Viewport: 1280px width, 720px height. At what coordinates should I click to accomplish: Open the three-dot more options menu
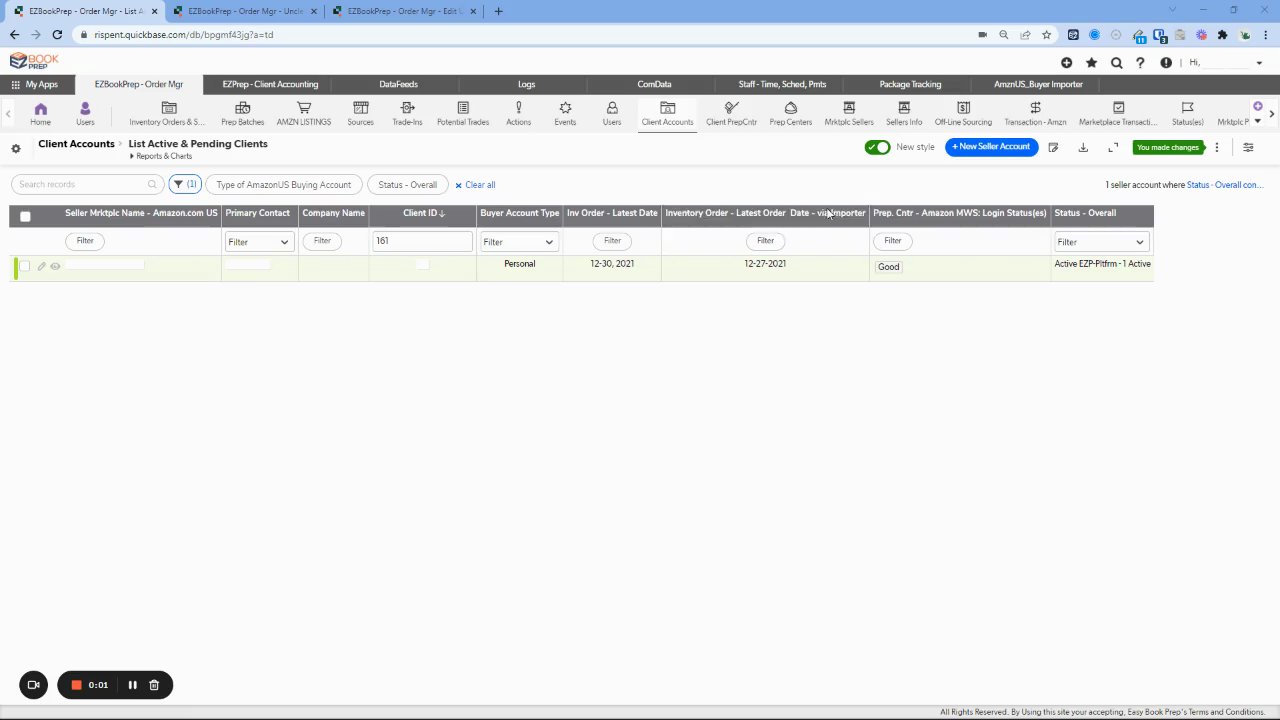tap(1216, 147)
